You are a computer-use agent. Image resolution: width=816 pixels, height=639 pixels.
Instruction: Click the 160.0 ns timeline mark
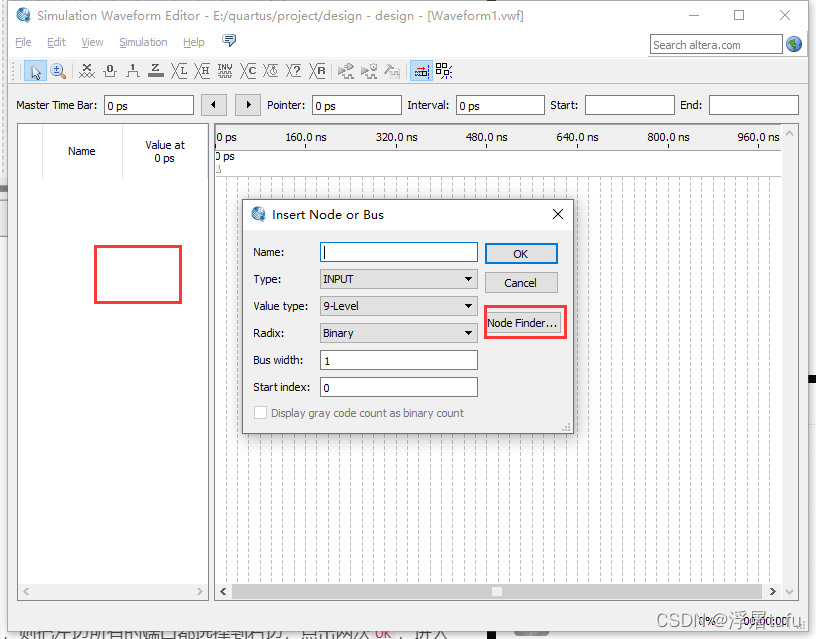click(306, 137)
